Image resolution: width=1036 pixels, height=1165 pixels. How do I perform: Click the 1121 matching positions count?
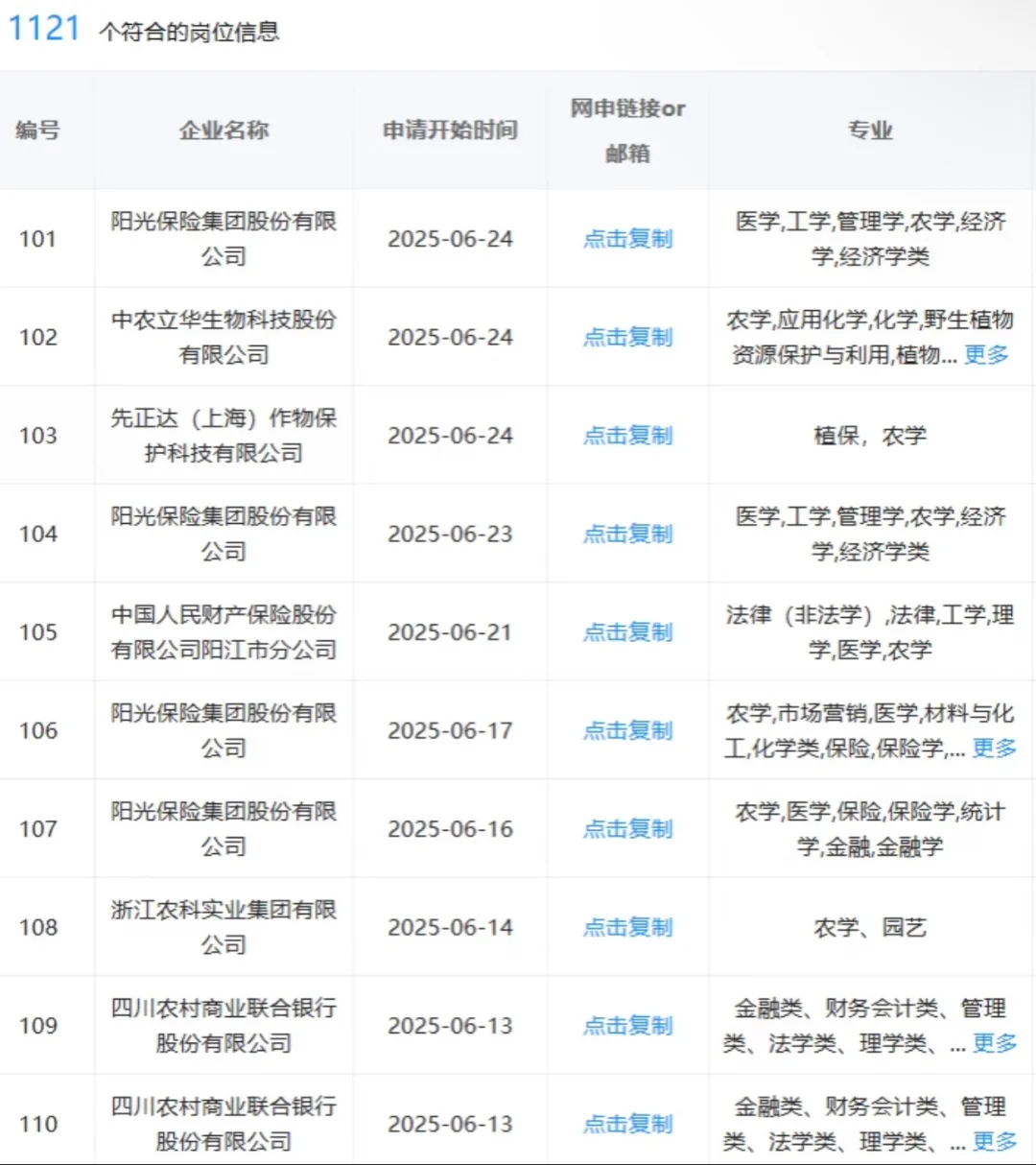click(x=44, y=28)
